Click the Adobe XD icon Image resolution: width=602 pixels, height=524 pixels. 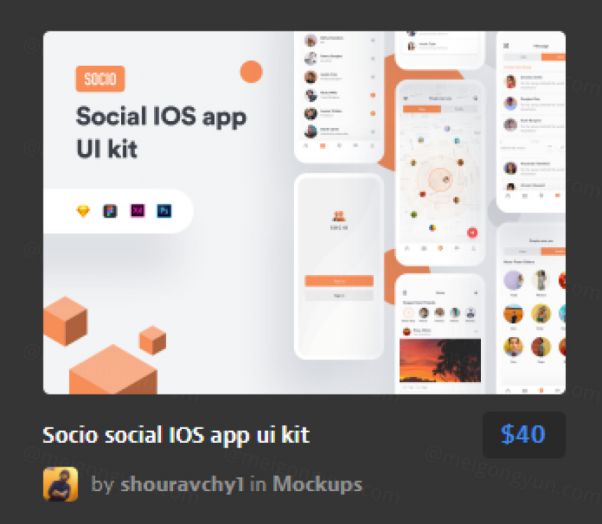pos(137,210)
